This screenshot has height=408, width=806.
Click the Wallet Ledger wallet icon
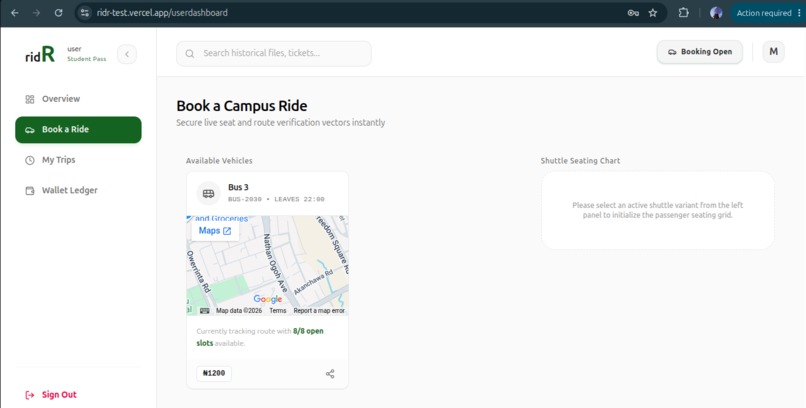(x=30, y=191)
